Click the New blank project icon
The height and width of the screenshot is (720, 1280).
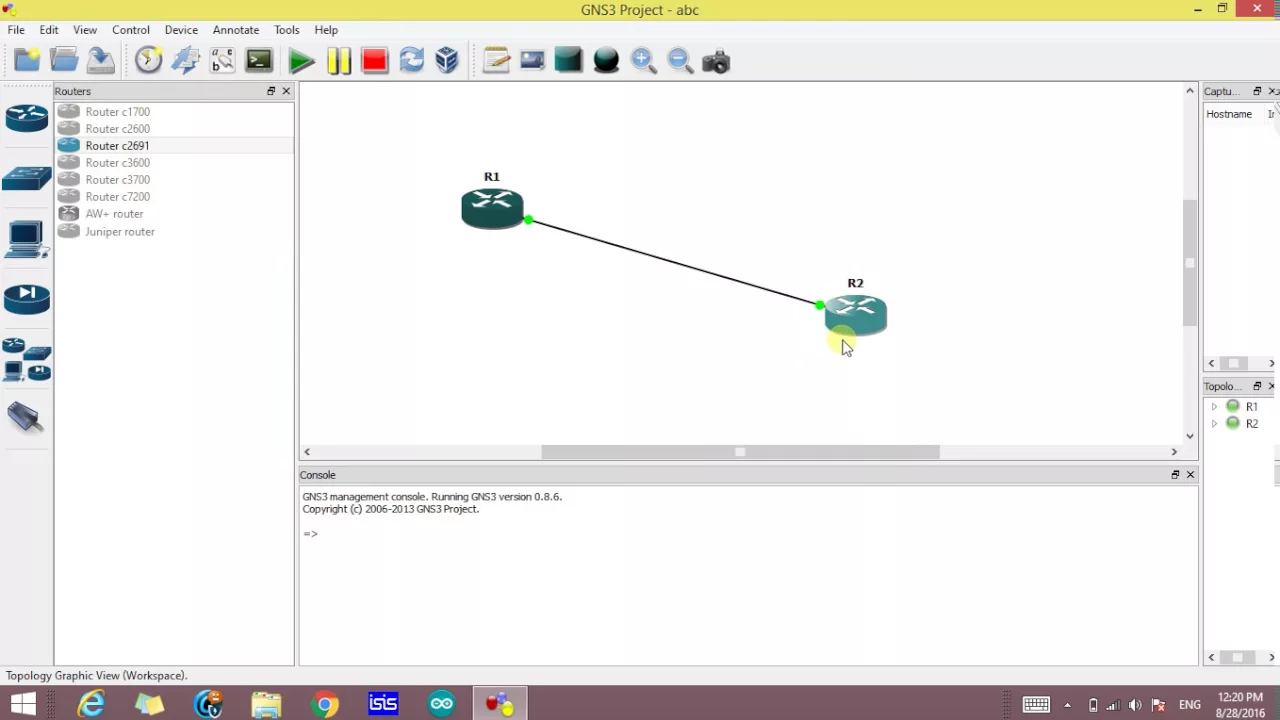point(27,61)
